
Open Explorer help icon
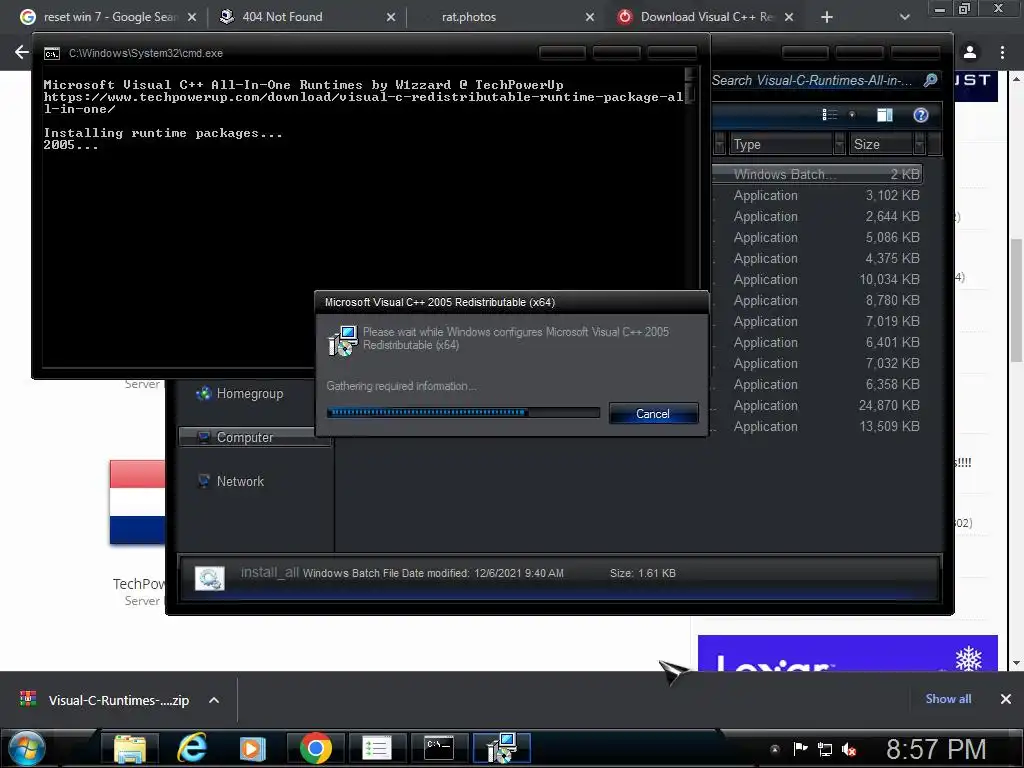tap(921, 115)
